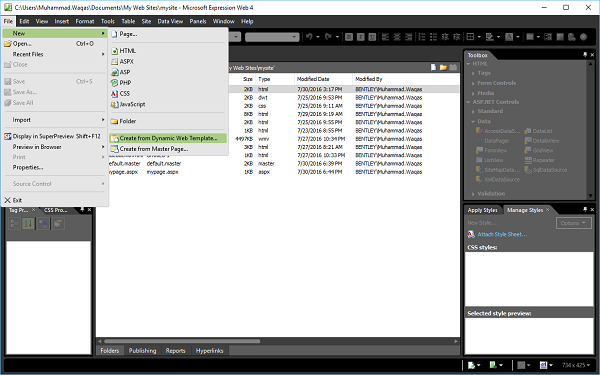Toggle Align Text Right in the toolbar

point(409,37)
